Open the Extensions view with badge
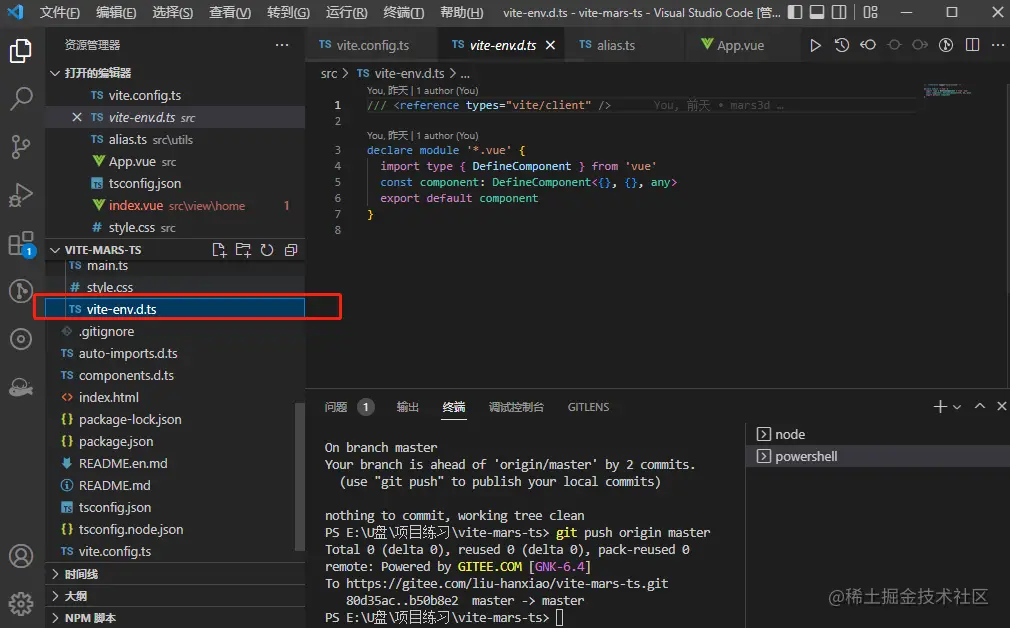The image size is (1010, 628). coord(21,244)
